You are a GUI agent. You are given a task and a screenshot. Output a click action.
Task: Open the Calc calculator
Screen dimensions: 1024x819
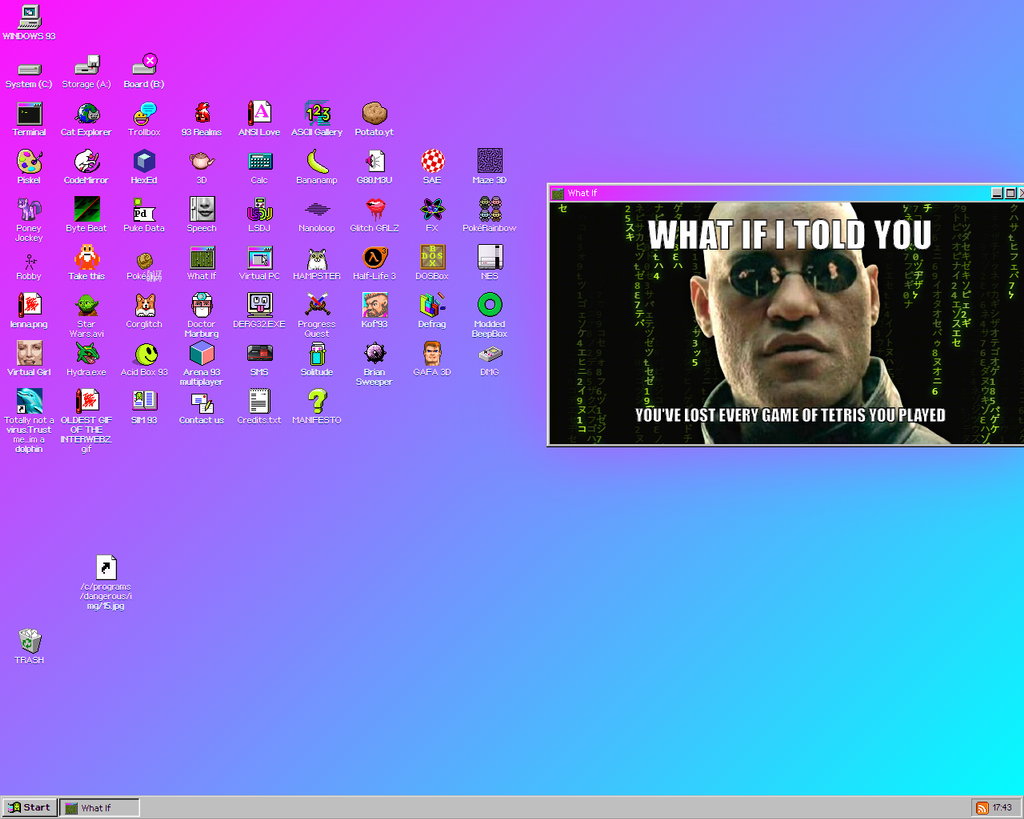point(259,163)
